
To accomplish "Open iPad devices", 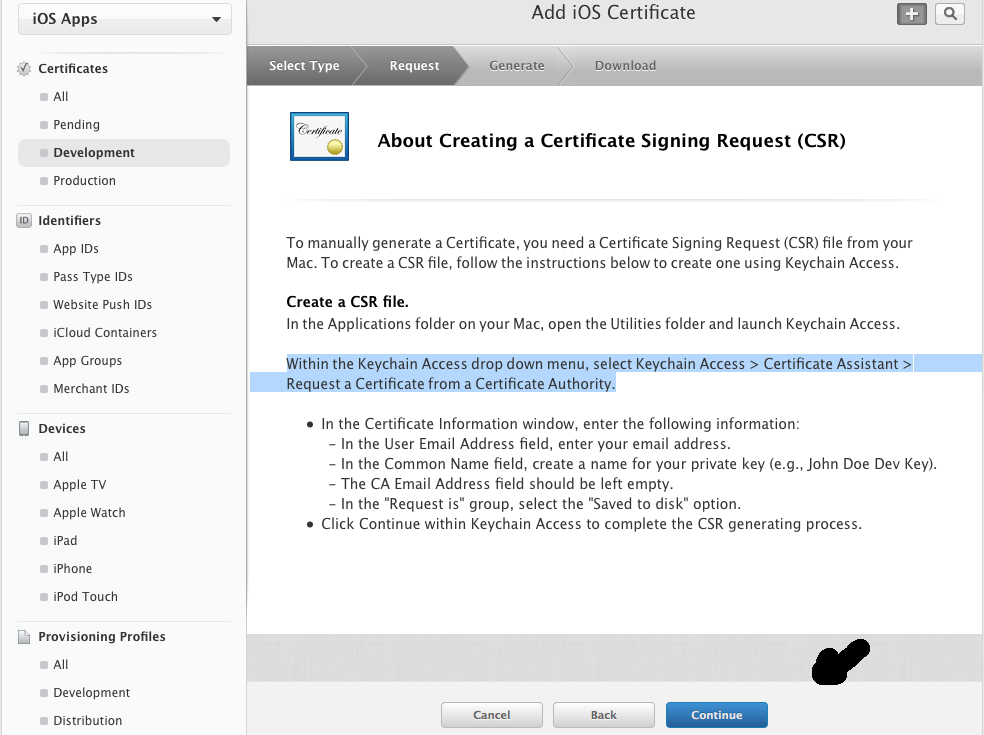I will click(65, 540).
